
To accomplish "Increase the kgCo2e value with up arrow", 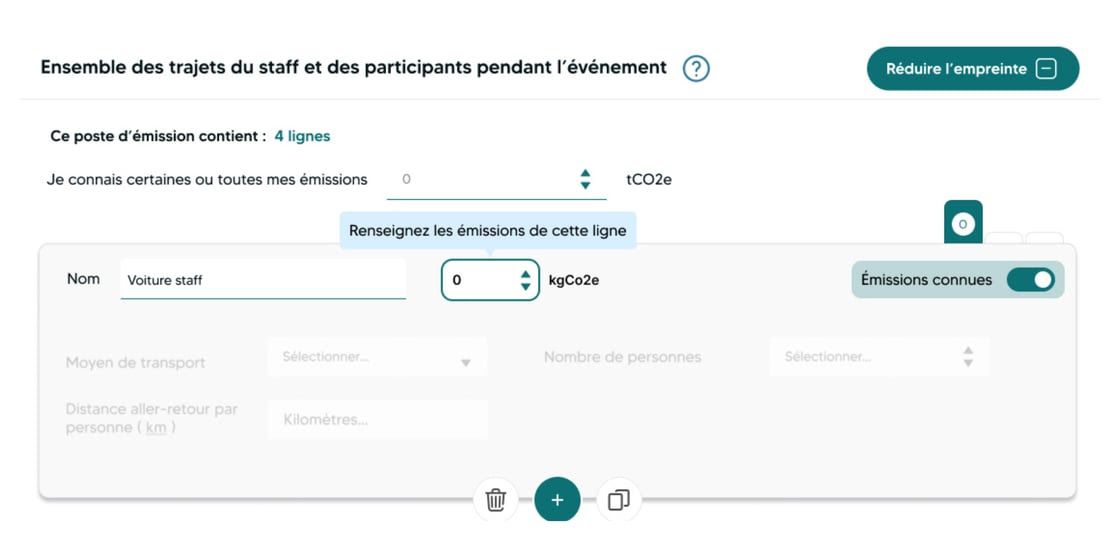I will [x=526, y=273].
